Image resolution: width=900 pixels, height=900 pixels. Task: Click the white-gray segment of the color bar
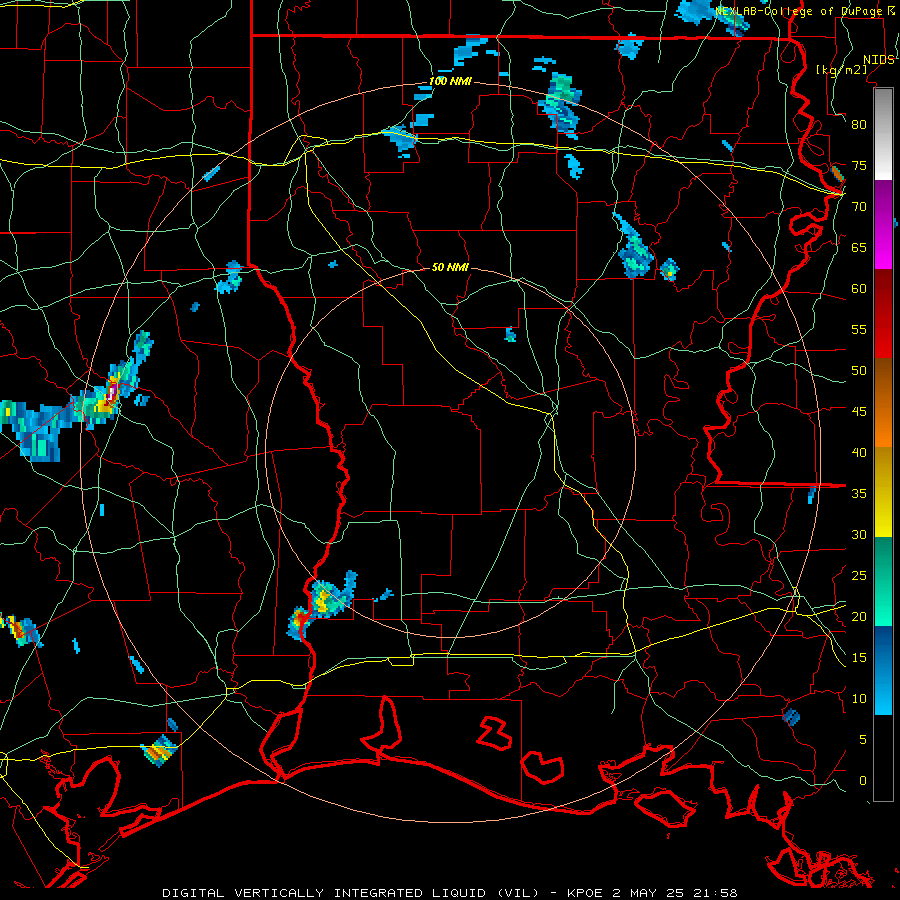tap(883, 134)
